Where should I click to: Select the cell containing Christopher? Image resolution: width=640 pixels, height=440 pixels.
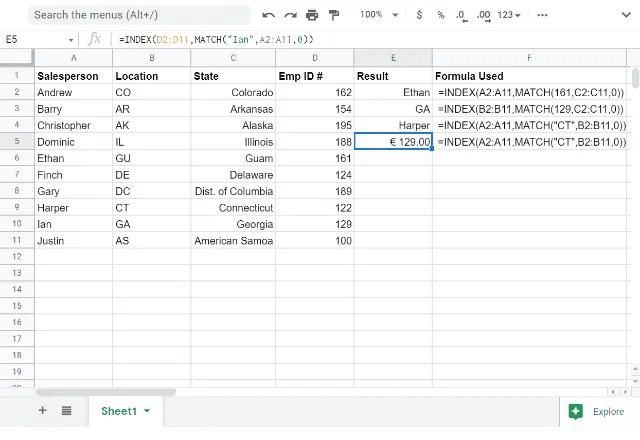pyautogui.click(x=73, y=125)
